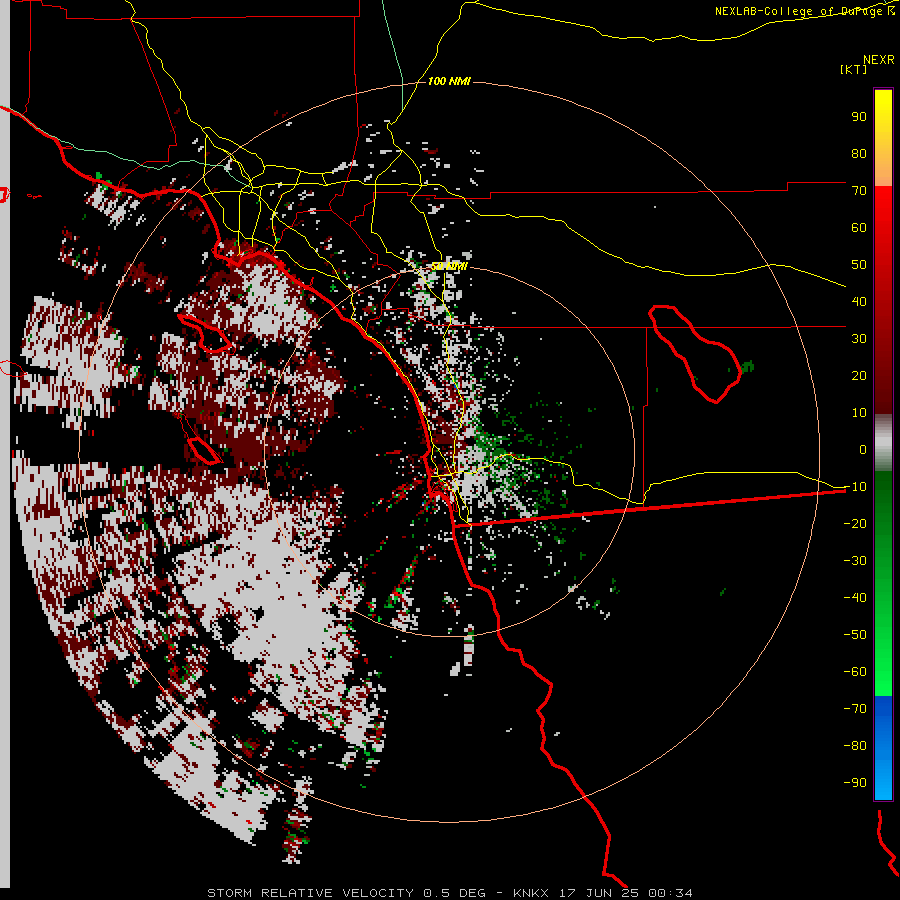Click the red lake outline east of the radar

coord(694,354)
